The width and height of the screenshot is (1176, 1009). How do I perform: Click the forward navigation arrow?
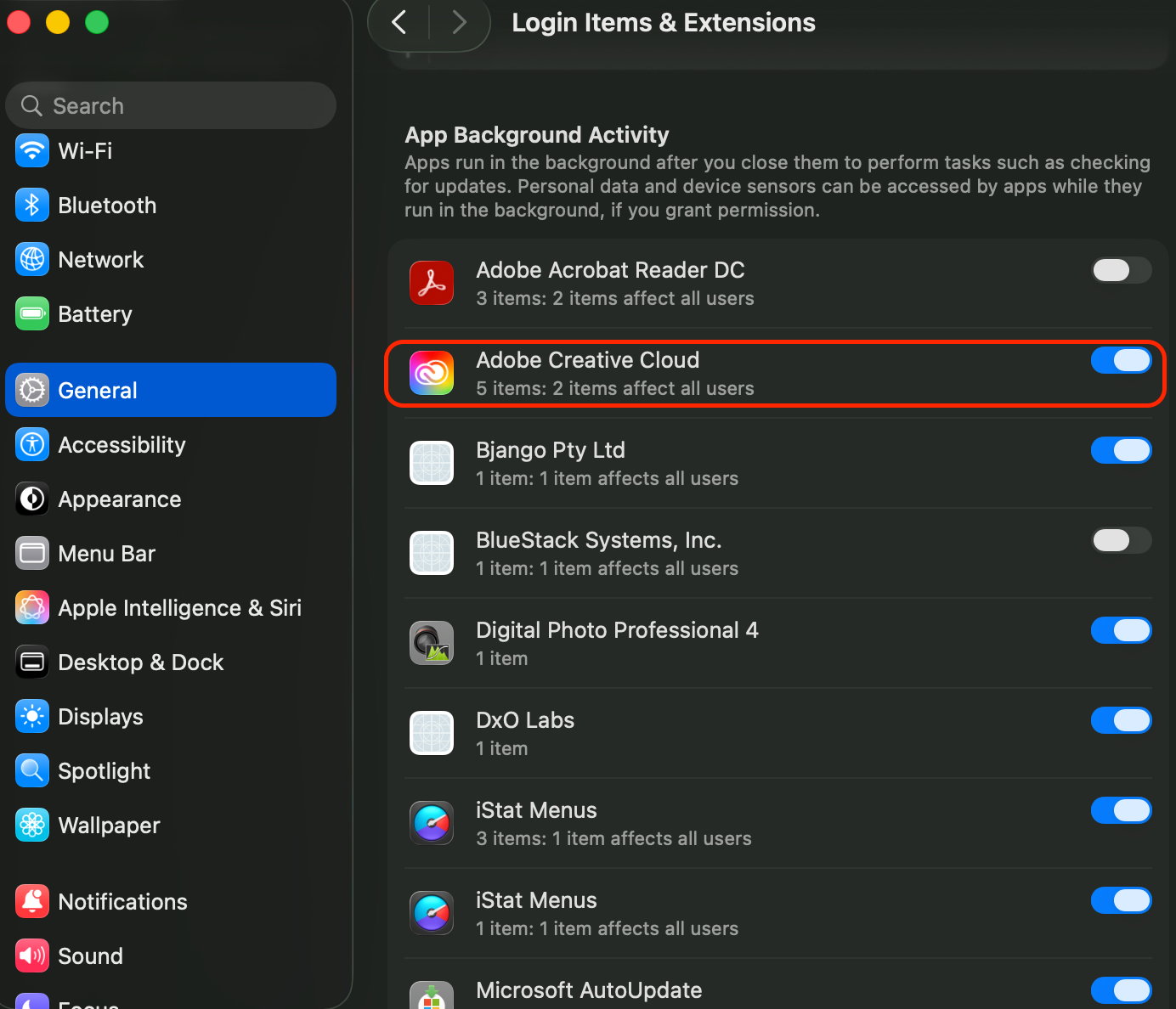point(459,22)
